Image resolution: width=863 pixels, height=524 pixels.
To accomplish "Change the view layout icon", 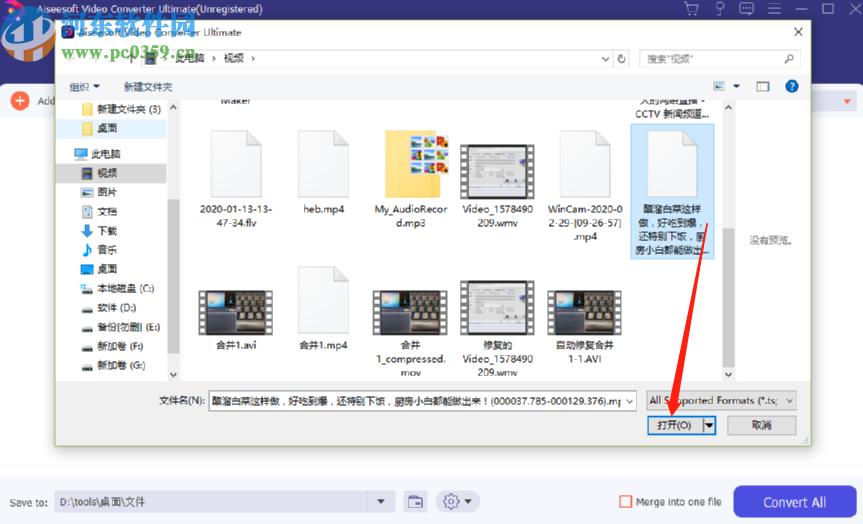I will pos(719,86).
